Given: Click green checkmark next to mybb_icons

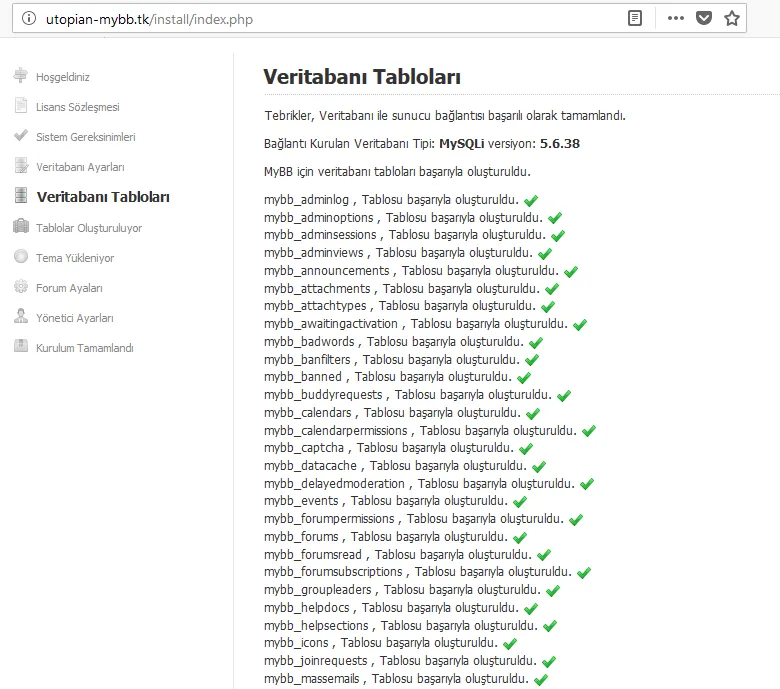Looking at the screenshot, I should (x=509, y=644).
